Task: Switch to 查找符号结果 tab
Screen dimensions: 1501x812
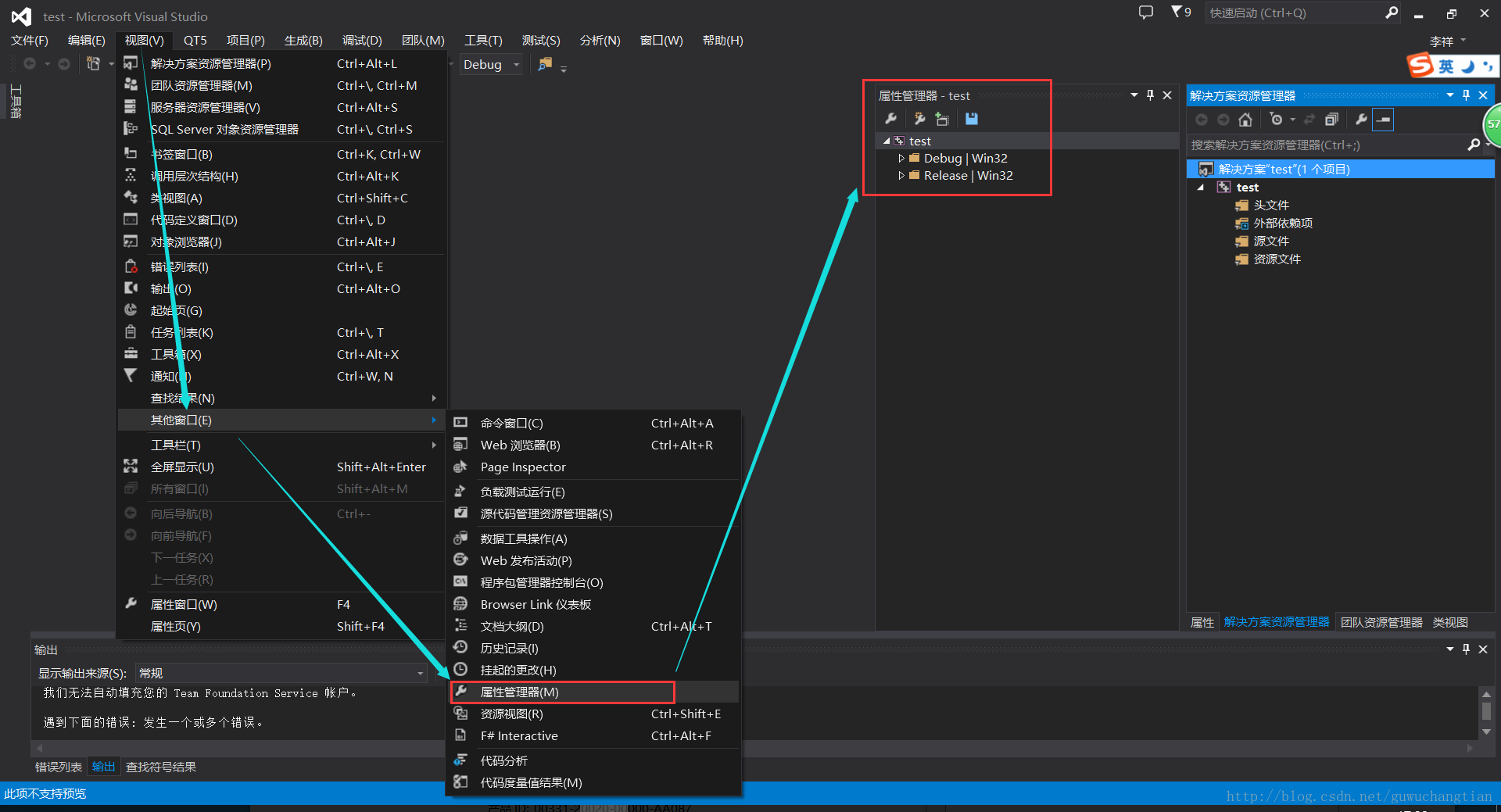Action: tap(161, 767)
